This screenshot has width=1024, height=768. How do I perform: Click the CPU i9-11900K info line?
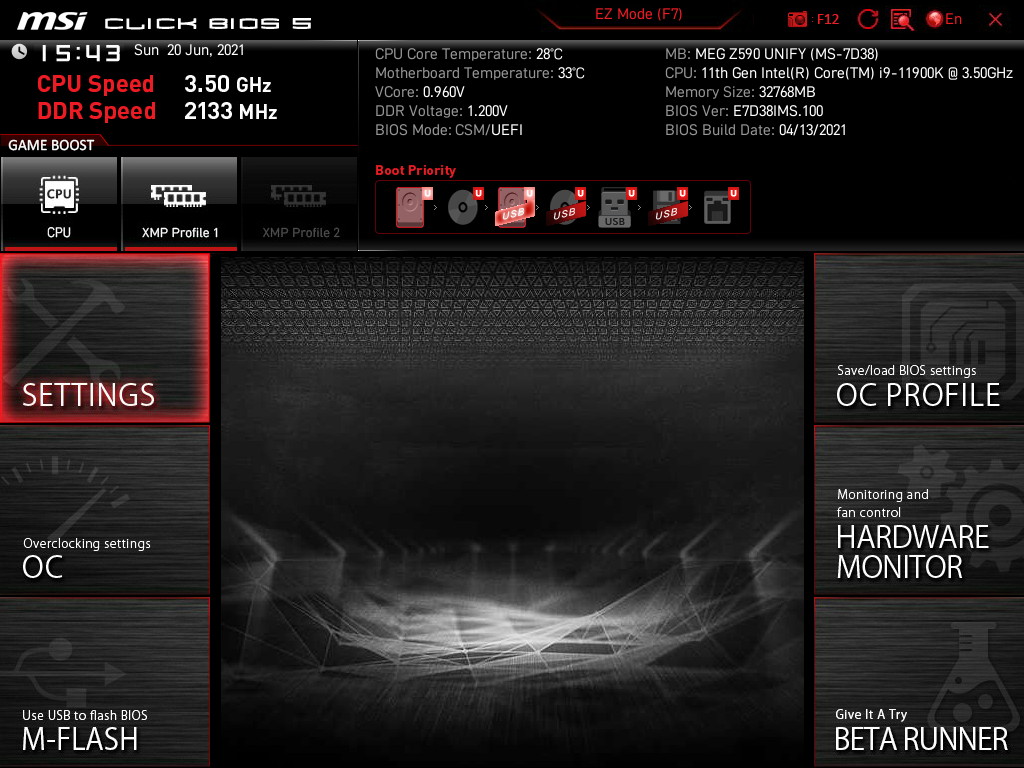click(x=839, y=73)
